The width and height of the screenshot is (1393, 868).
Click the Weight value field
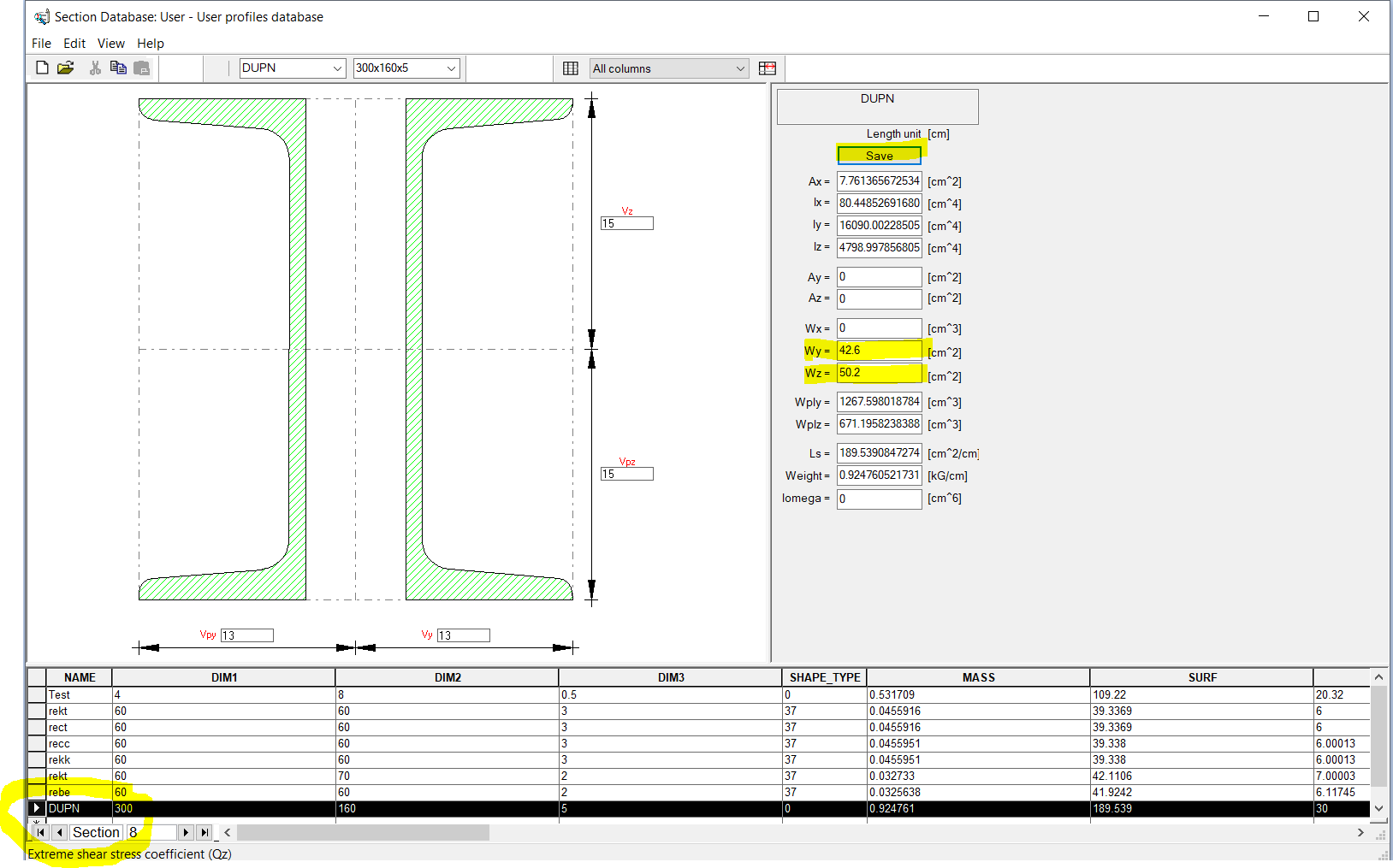[879, 475]
